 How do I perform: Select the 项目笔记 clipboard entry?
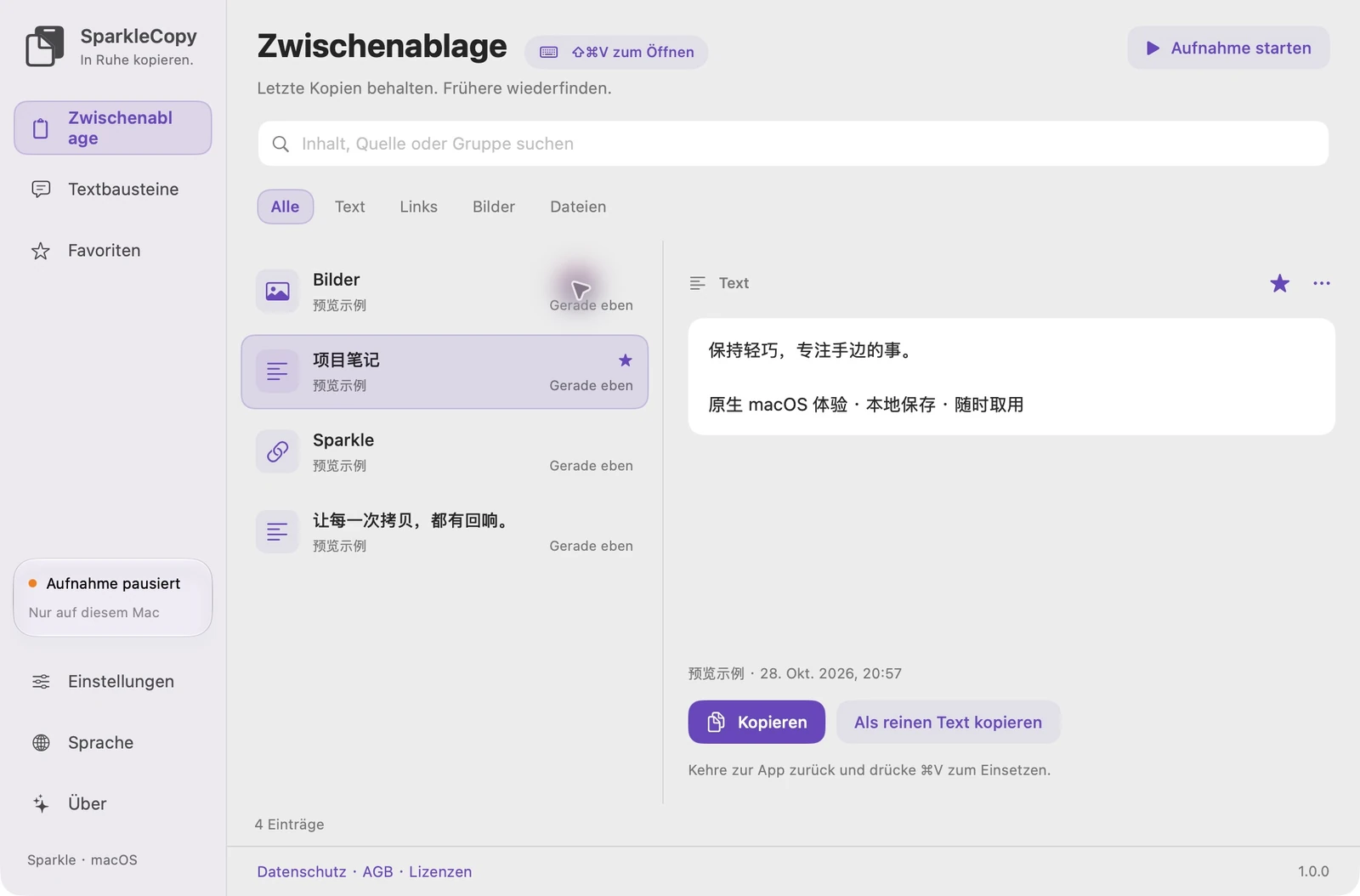tap(445, 371)
